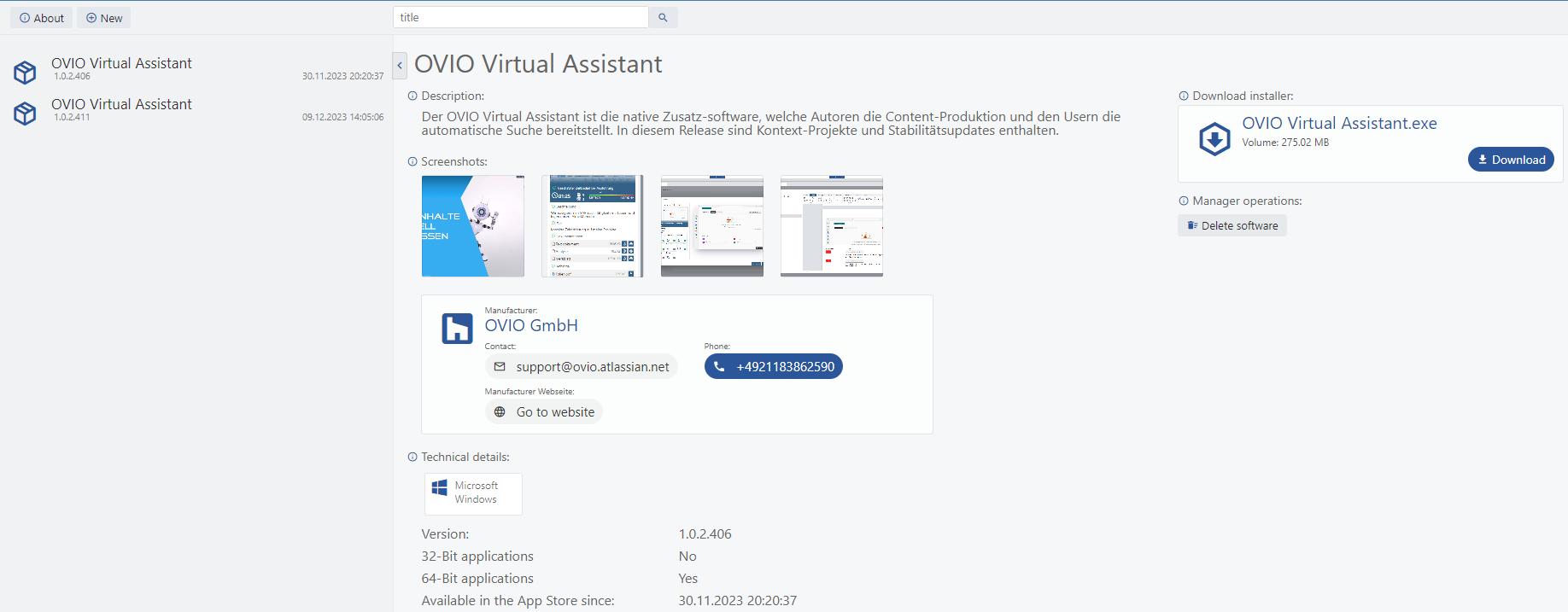The width and height of the screenshot is (1568, 612).
Task: Open the first robot screenshot thumbnail
Action: [x=473, y=226]
